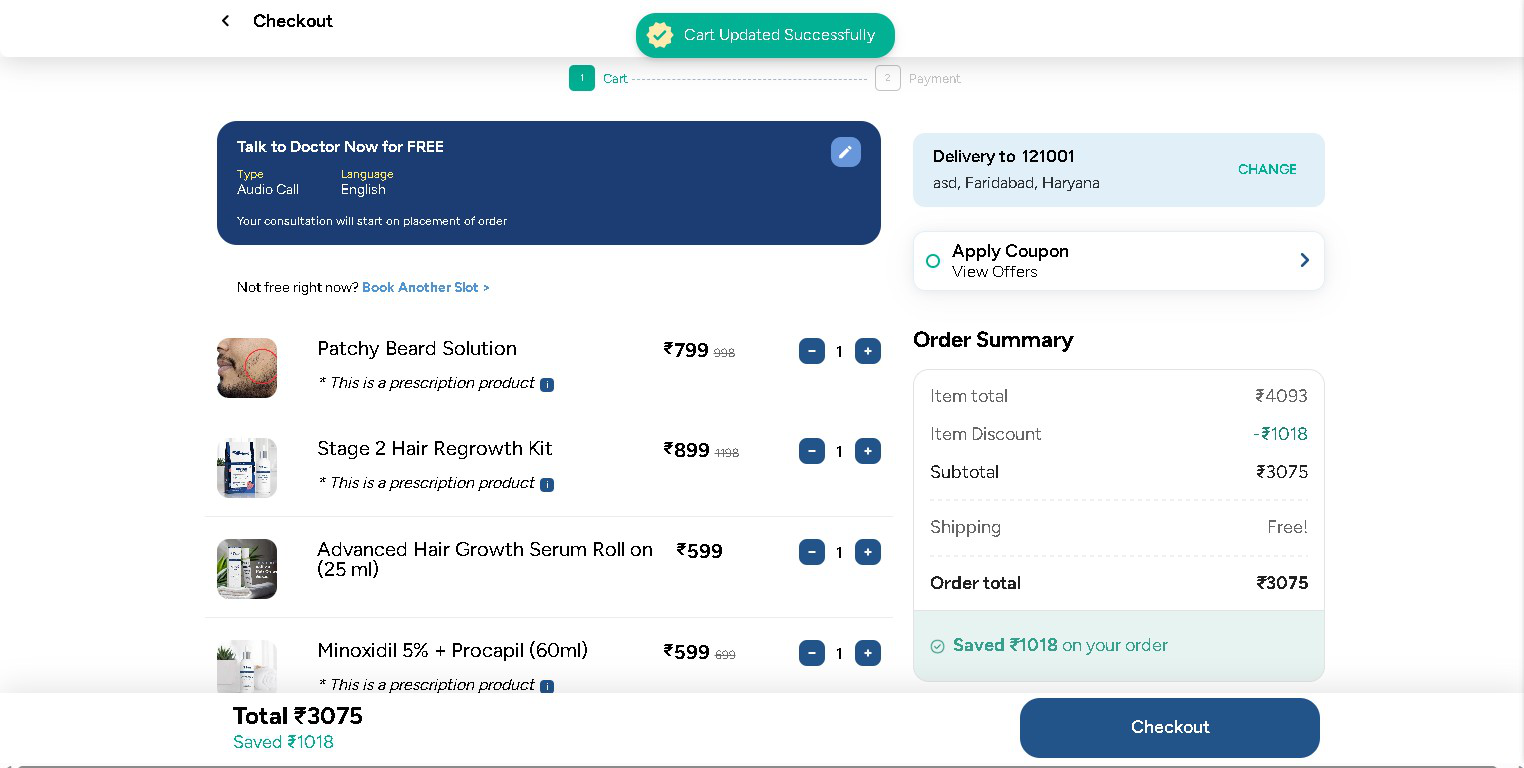The width and height of the screenshot is (1524, 768).
Task: Decrease Patchy Beard Solution quantity
Action: tap(811, 351)
